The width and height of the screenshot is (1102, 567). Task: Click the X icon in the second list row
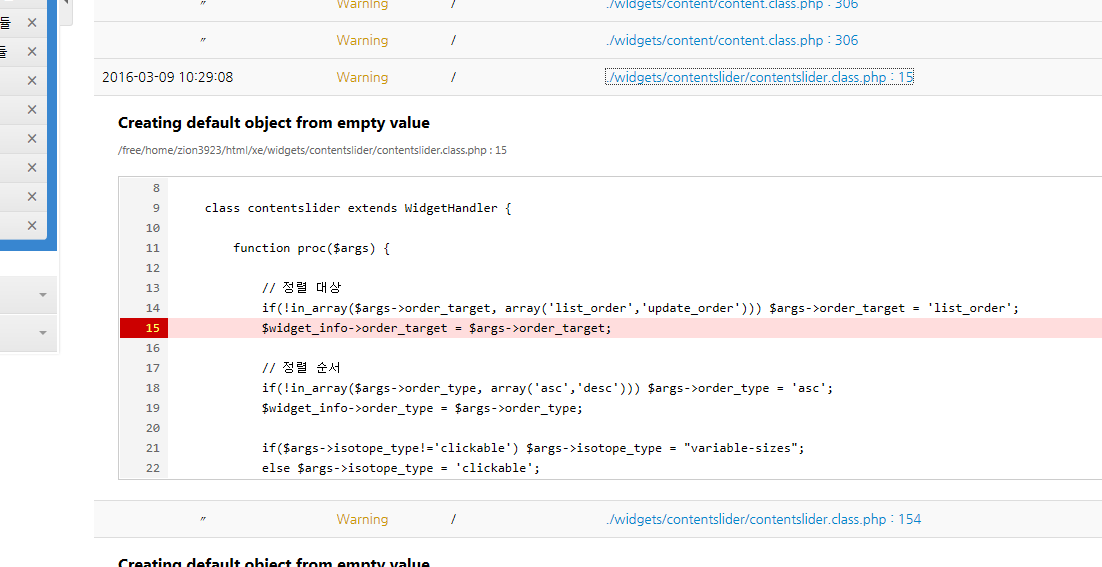coord(32,52)
